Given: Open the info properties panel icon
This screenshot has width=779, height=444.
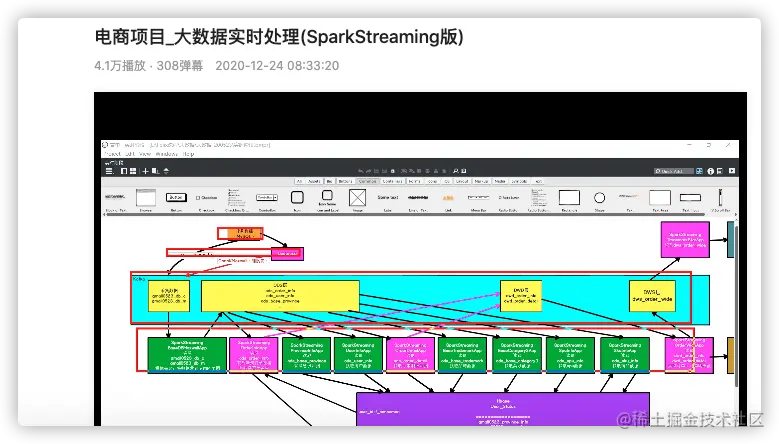Looking at the screenshot, I should 710,171.
